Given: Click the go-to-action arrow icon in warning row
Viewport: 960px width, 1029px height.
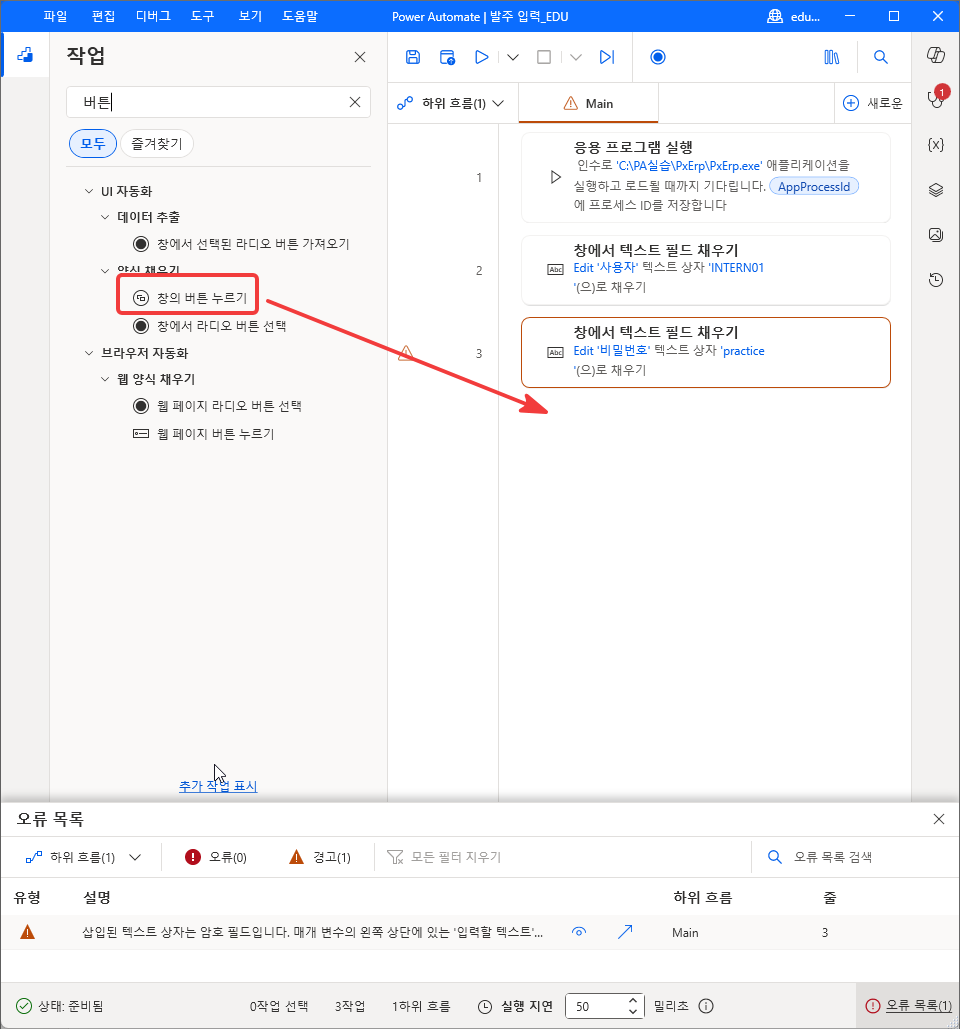Looking at the screenshot, I should pos(625,932).
